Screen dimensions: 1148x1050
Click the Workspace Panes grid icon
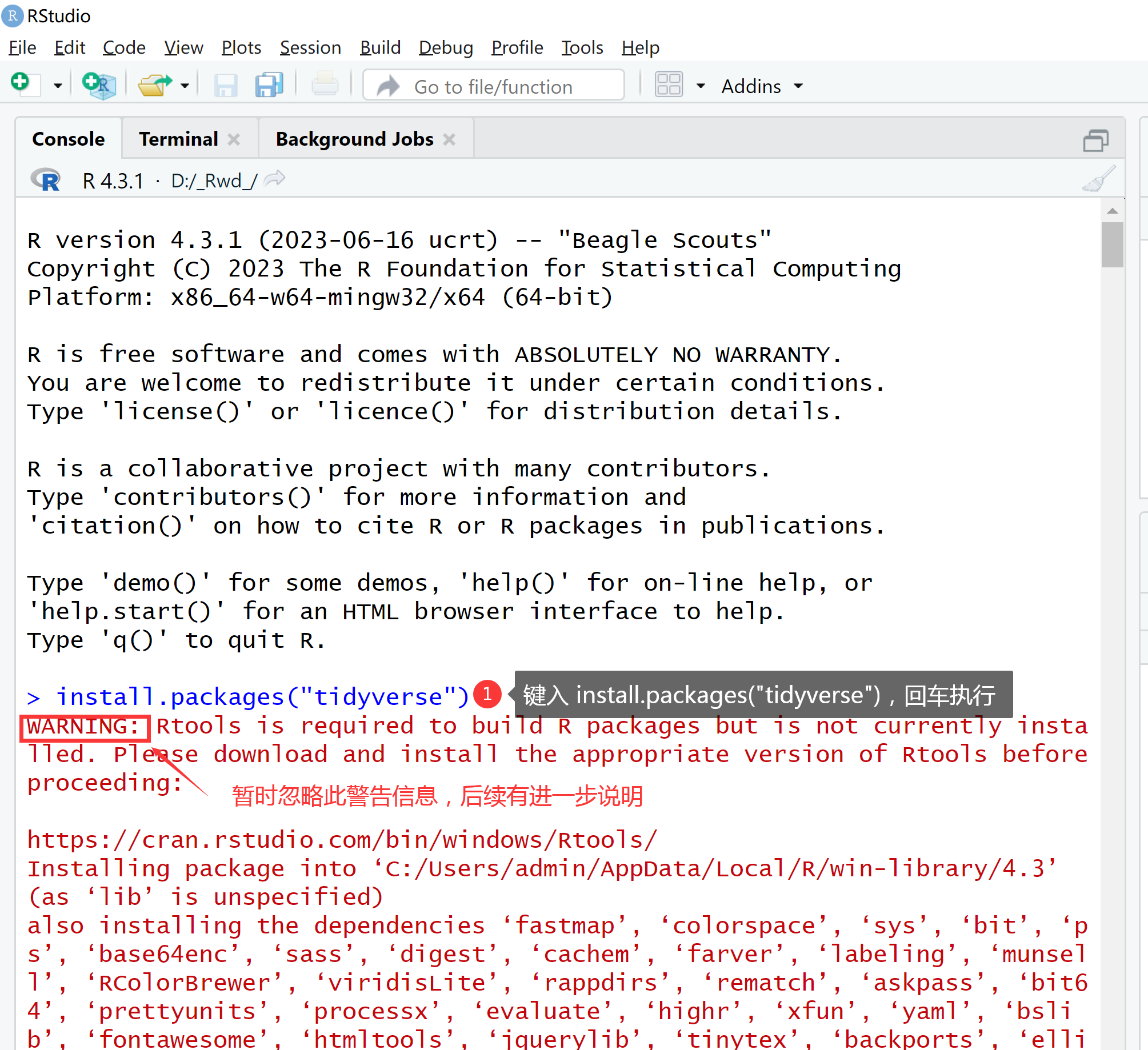[669, 85]
